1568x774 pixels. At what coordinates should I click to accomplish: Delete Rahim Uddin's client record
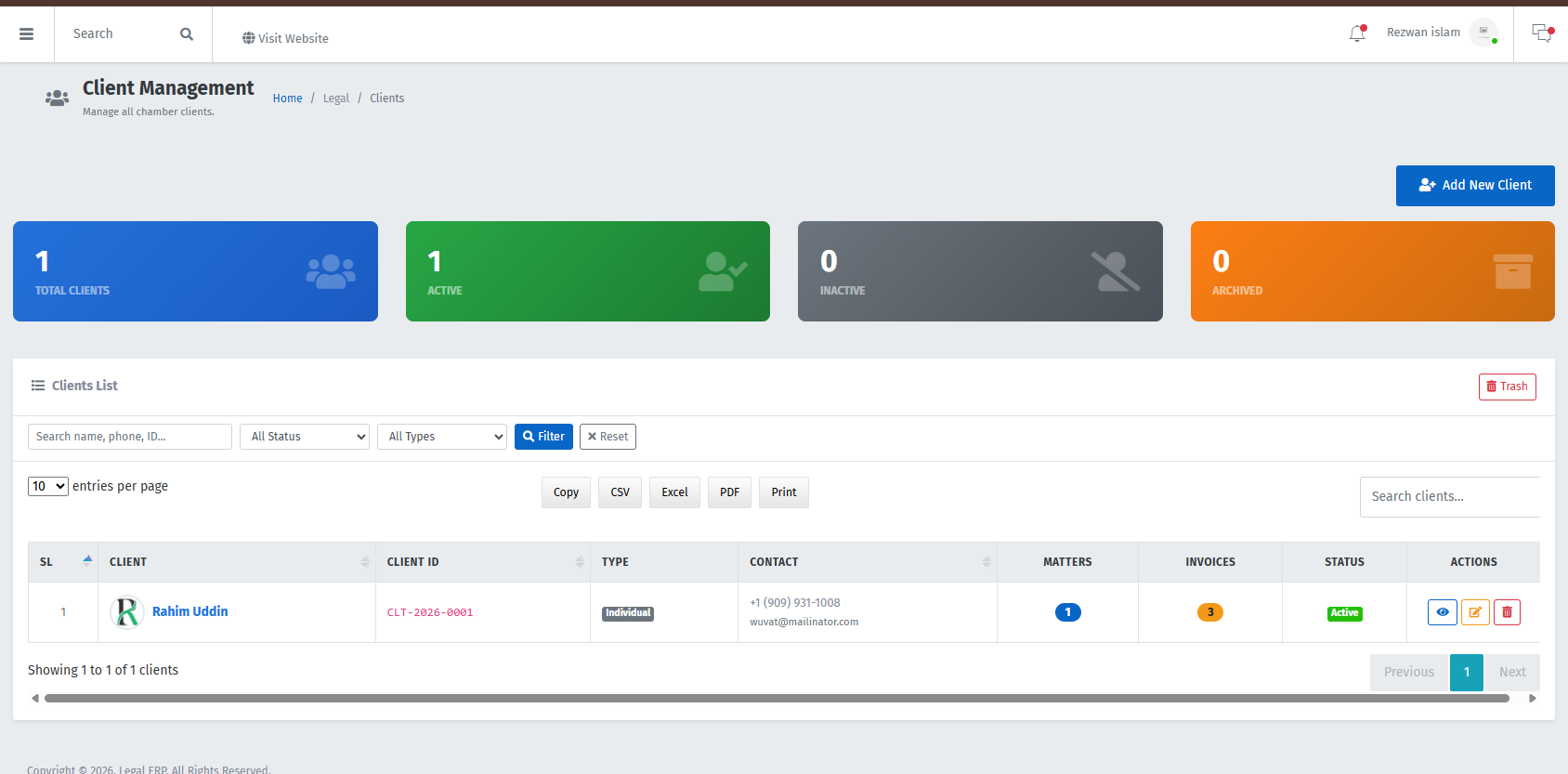click(x=1507, y=612)
